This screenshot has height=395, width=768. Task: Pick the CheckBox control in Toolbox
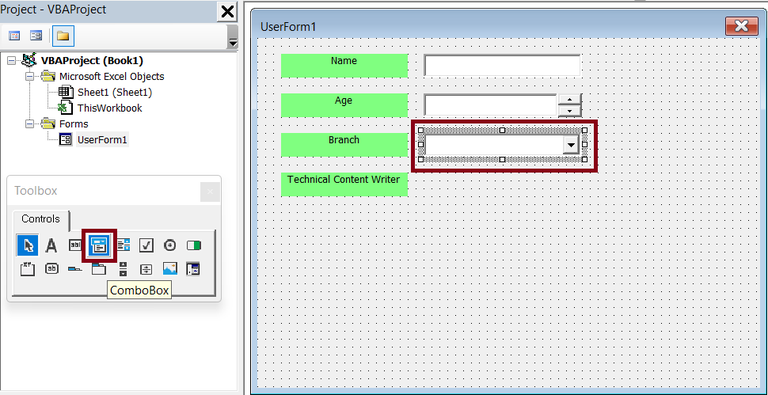[146, 245]
